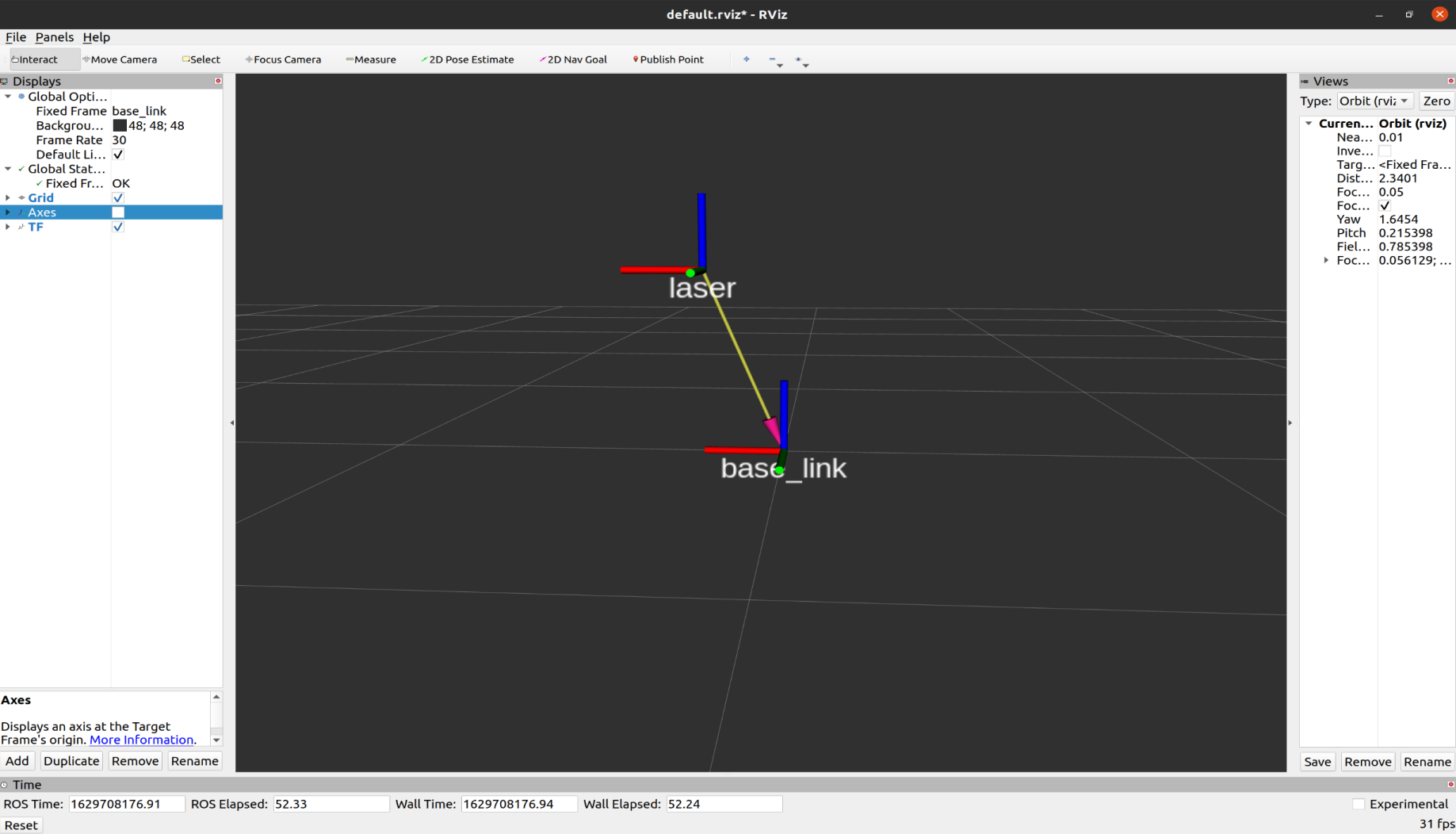Choose the Focus Camera tool
This screenshot has height=834, width=1456.
(283, 59)
